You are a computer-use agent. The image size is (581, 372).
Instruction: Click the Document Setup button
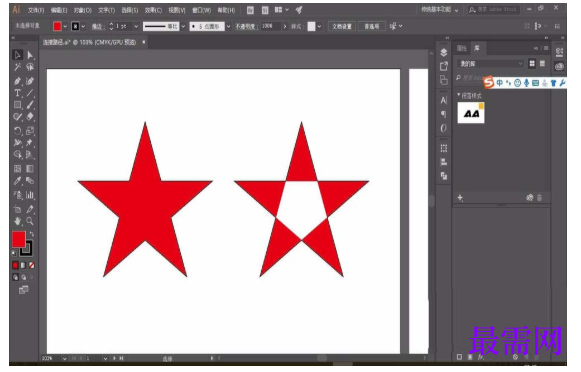342,26
